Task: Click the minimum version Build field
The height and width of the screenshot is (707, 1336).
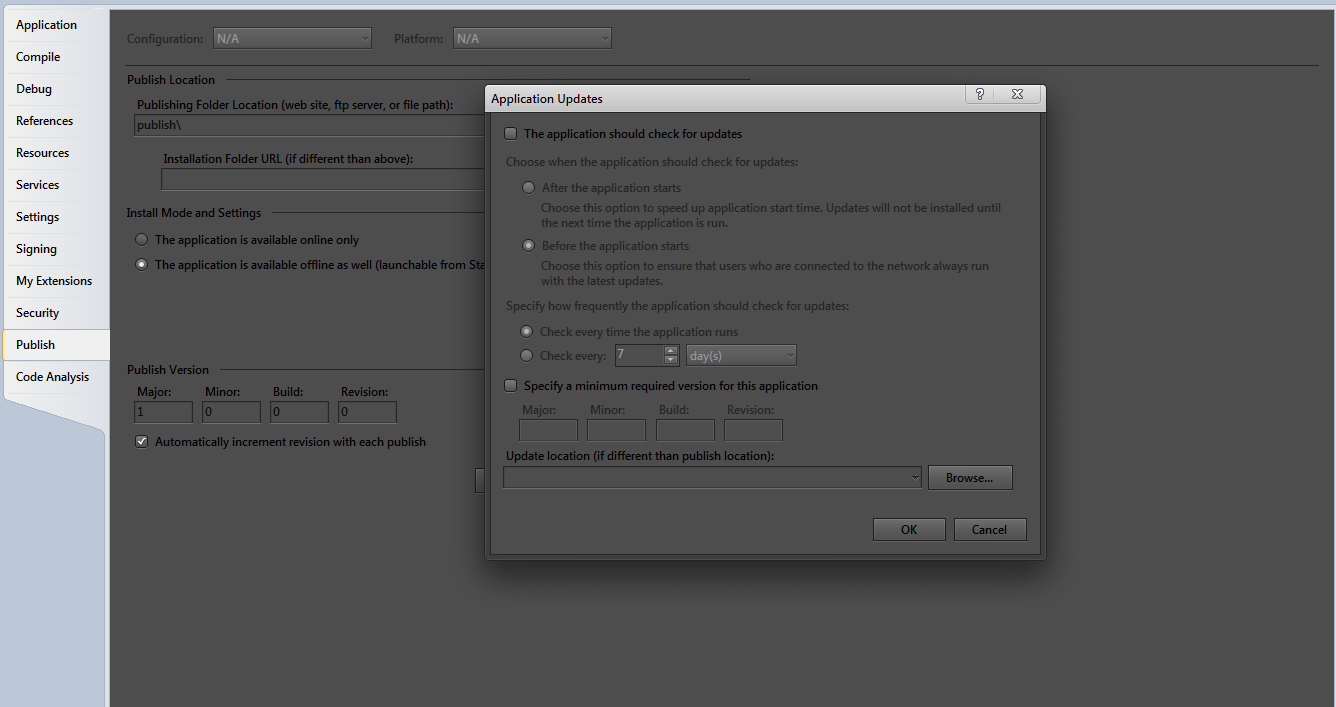Action: 686,430
